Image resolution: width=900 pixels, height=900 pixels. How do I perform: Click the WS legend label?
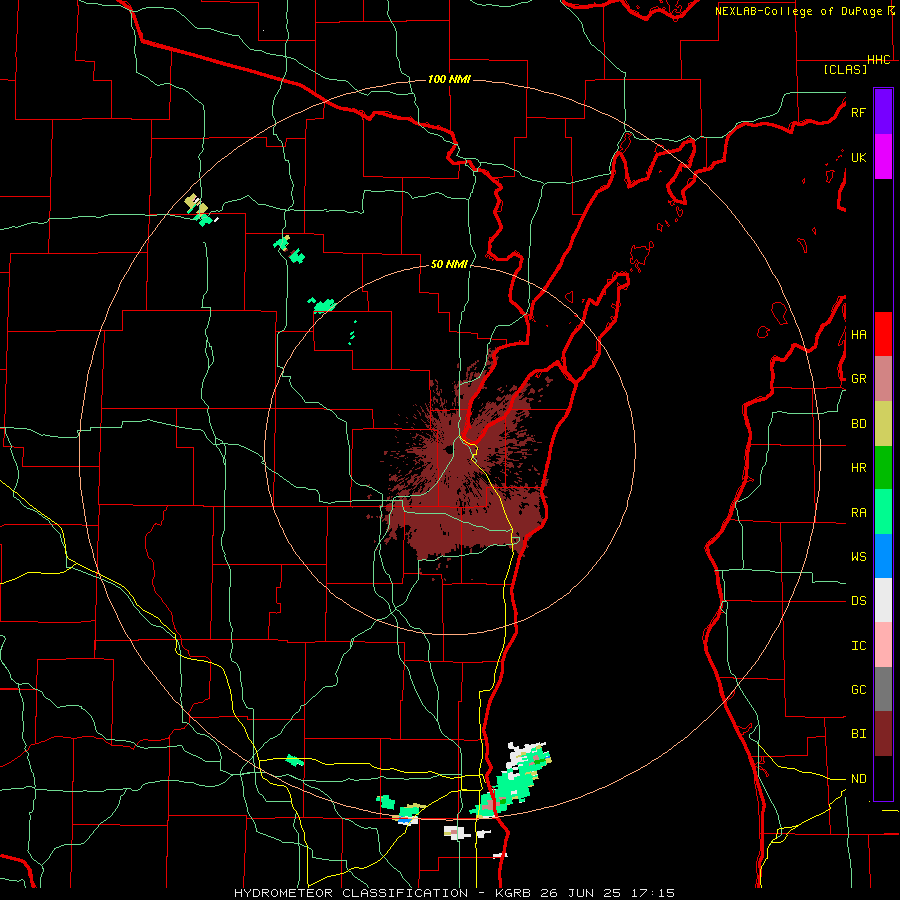[x=858, y=556]
